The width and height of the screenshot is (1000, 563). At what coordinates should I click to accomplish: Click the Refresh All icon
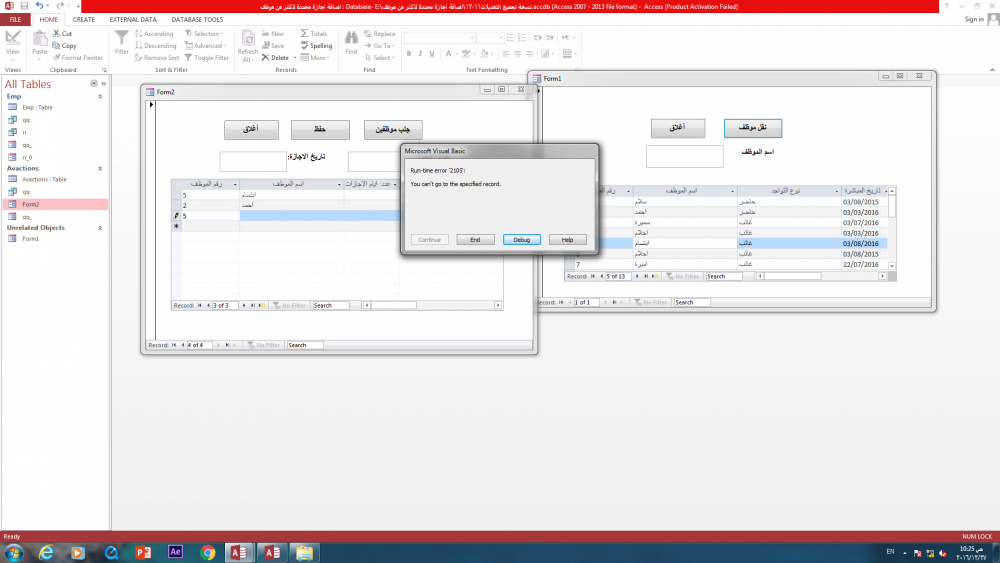click(x=247, y=42)
